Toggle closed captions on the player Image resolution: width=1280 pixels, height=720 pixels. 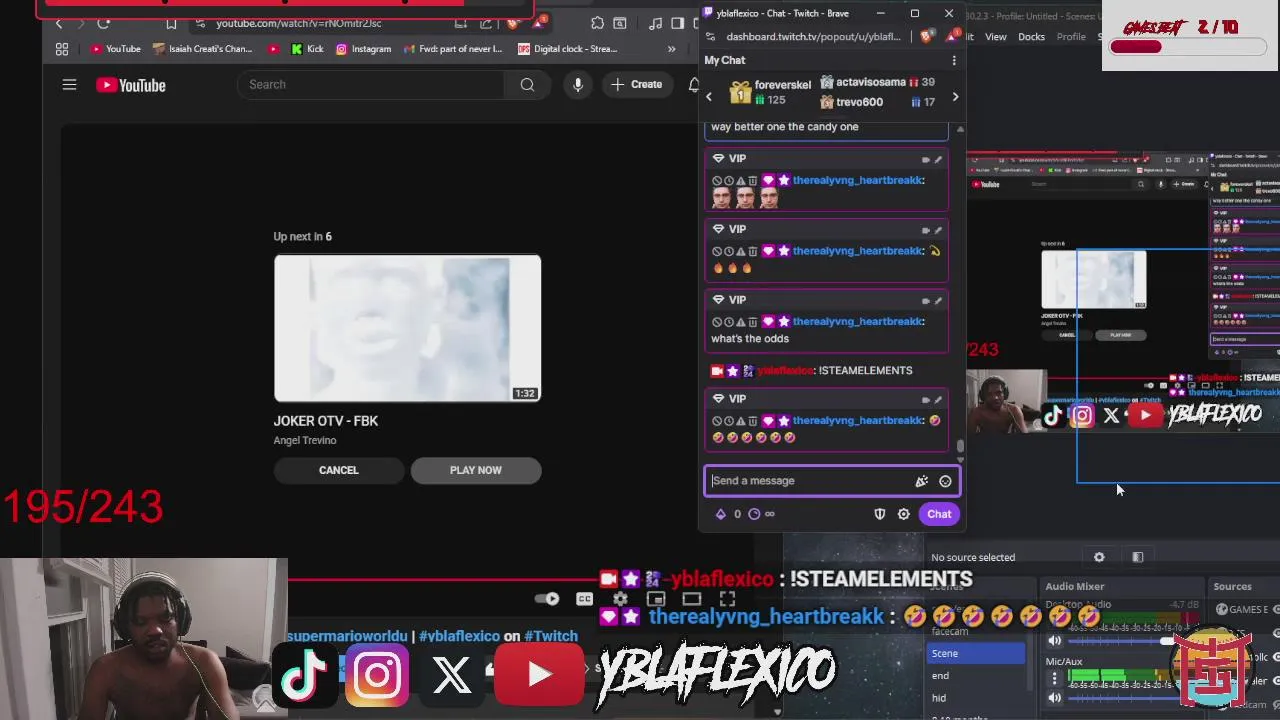point(584,599)
